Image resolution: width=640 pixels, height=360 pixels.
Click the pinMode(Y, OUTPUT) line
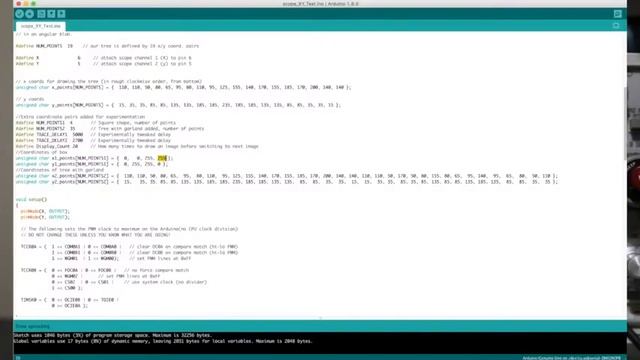(45, 217)
